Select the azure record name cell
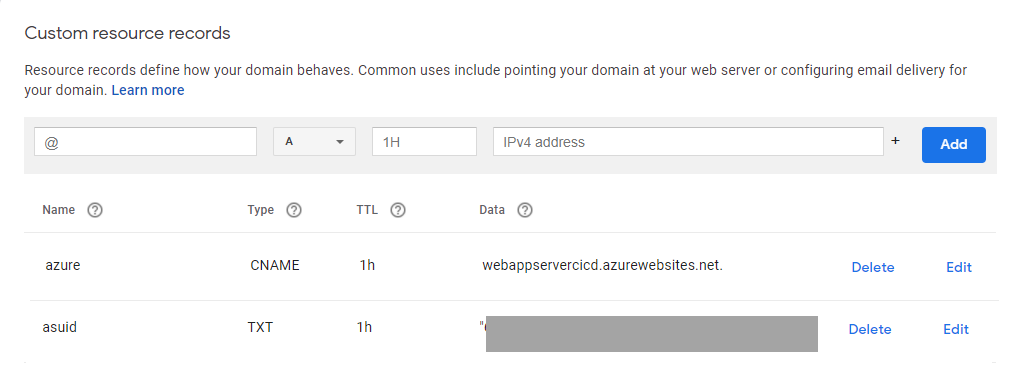The height and width of the screenshot is (369, 1009). pos(62,265)
